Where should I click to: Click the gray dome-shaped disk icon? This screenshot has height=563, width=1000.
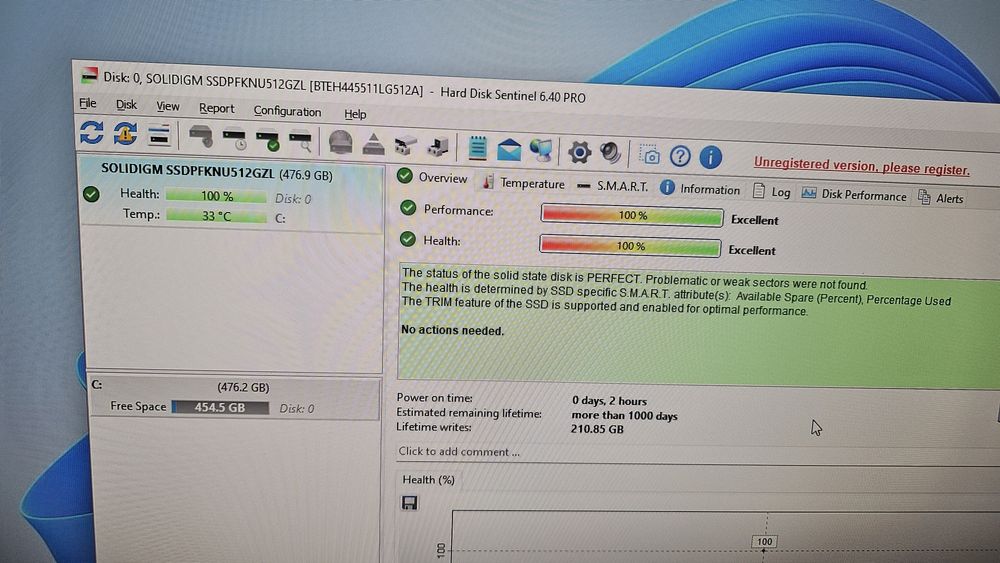(x=341, y=142)
